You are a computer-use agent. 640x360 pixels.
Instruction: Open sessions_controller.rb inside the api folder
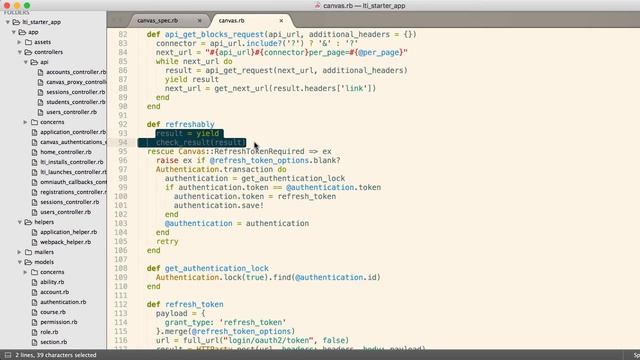(x=76, y=92)
